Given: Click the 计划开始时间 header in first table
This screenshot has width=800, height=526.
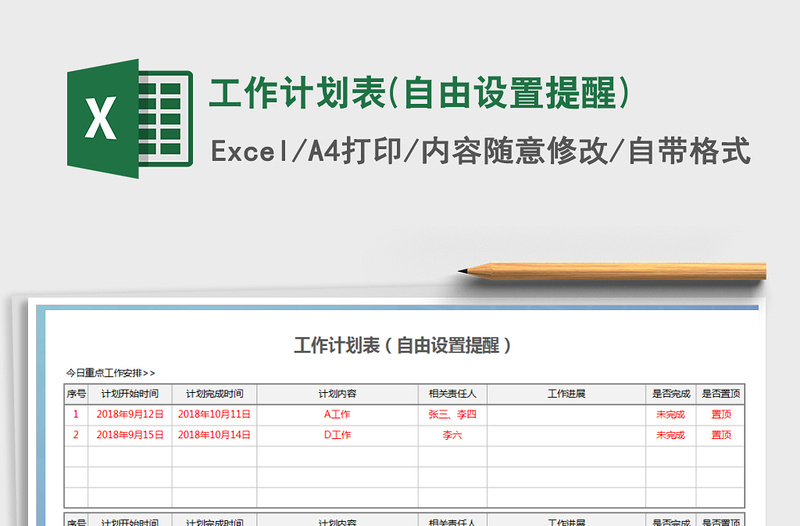Looking at the screenshot, I should coord(130,394).
